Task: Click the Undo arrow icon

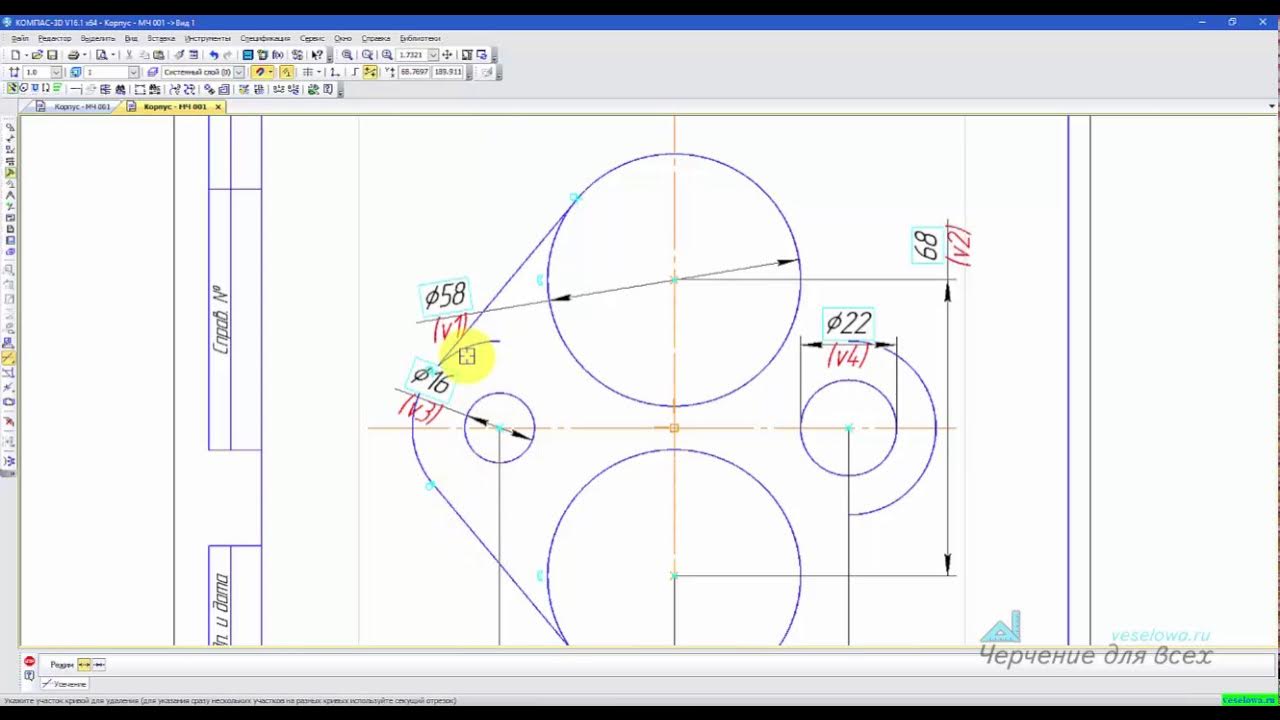Action: pos(214,55)
